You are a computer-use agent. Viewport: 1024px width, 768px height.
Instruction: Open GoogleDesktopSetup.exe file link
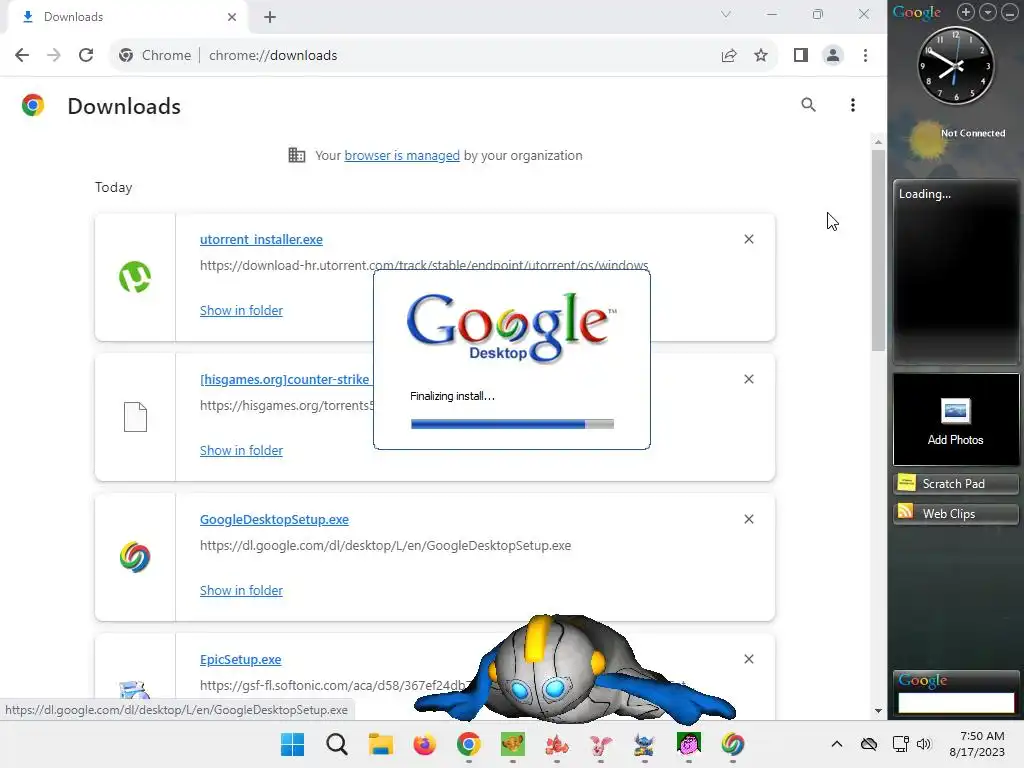pyautogui.click(x=274, y=520)
